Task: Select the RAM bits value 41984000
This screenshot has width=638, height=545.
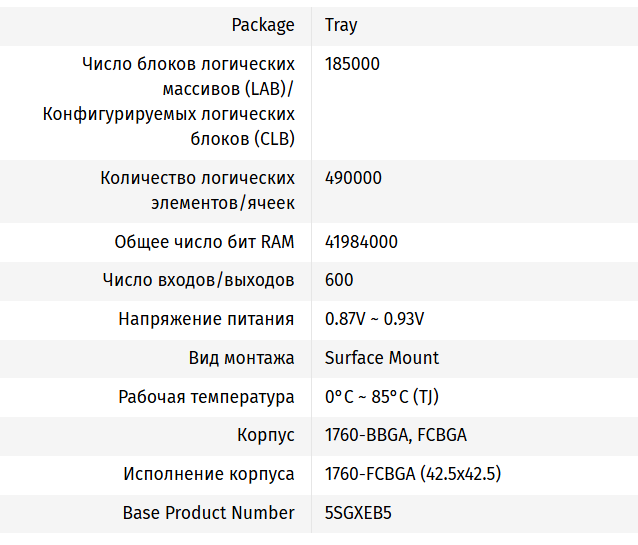Action: click(x=361, y=242)
